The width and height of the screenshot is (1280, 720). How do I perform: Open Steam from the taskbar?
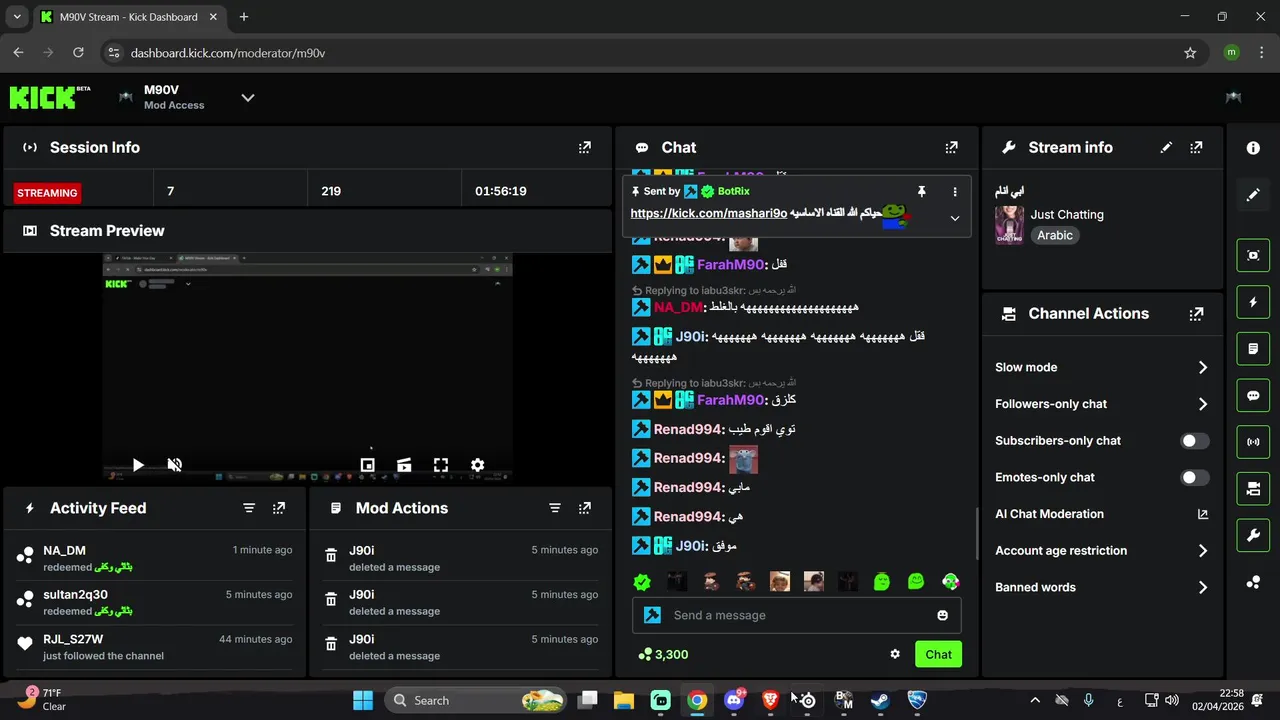click(880, 700)
